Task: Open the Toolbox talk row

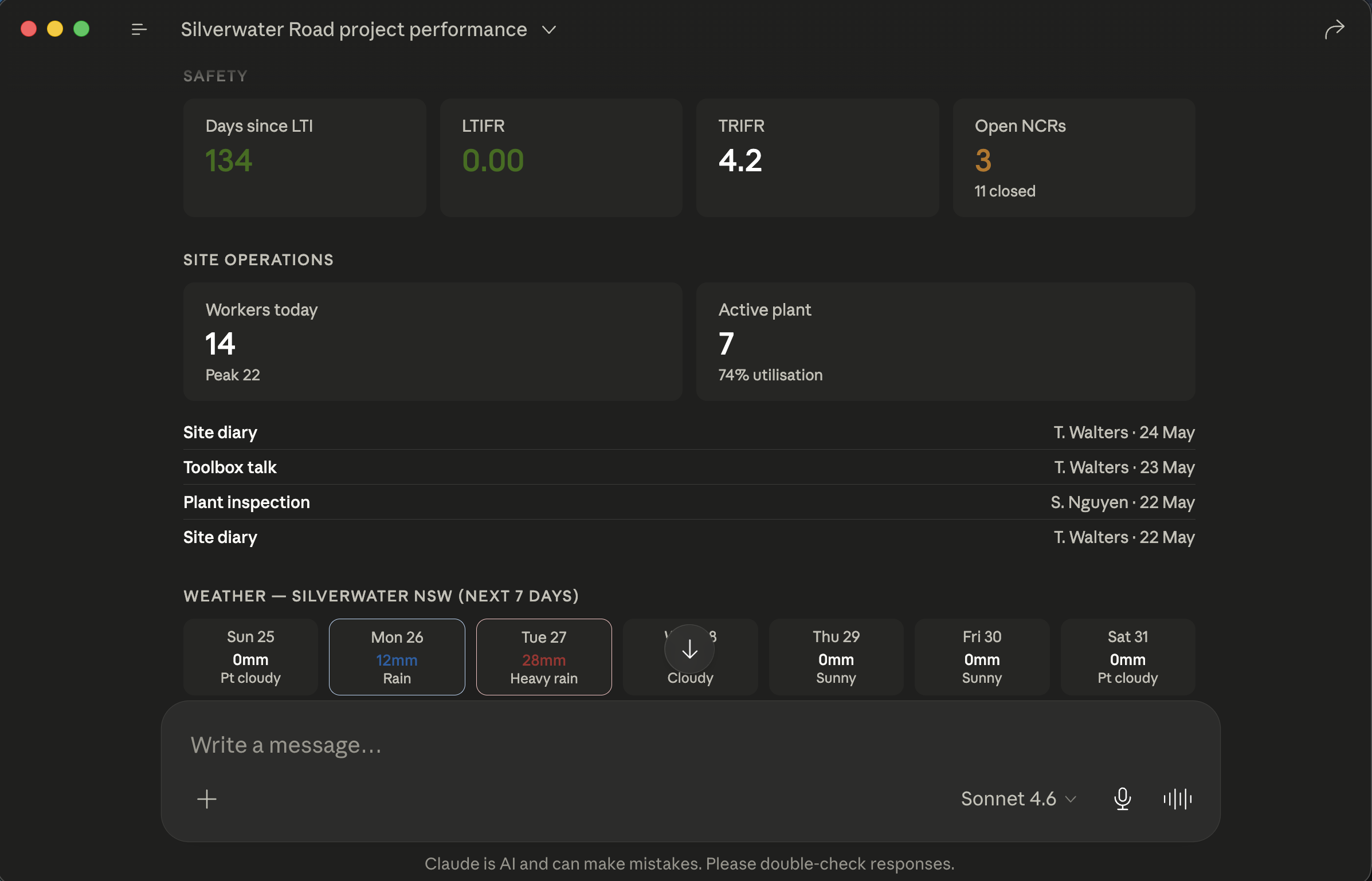Action: (x=689, y=467)
